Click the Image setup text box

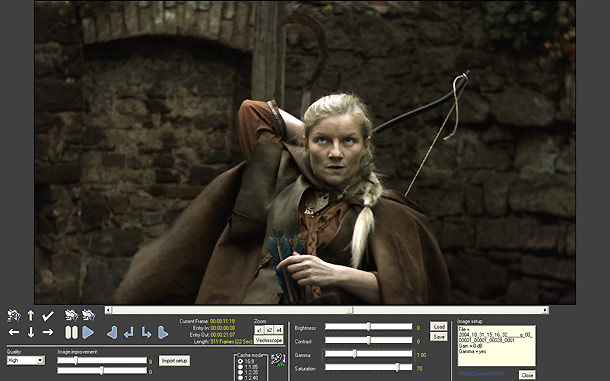[496, 346]
